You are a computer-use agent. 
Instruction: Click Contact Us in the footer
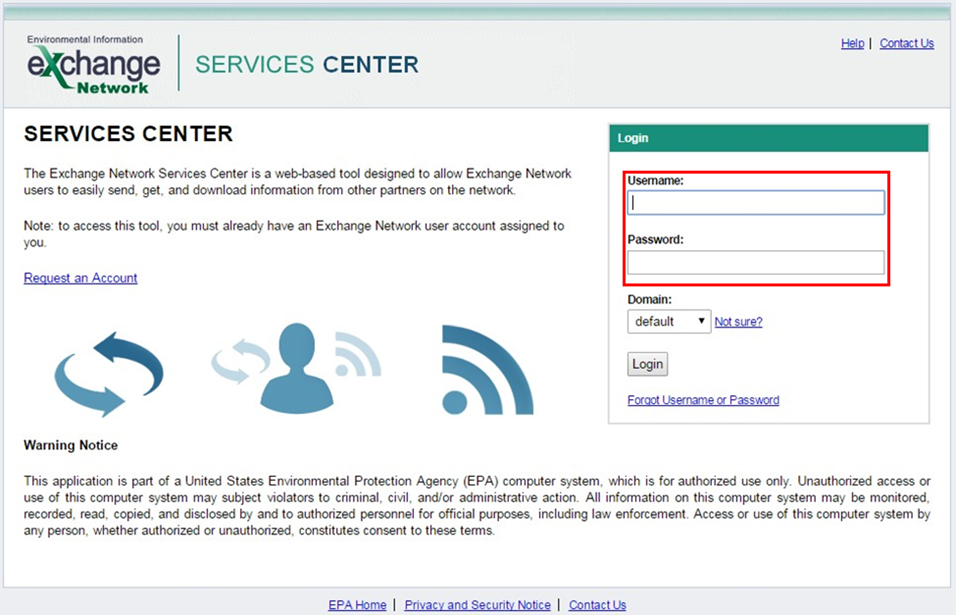tap(597, 604)
